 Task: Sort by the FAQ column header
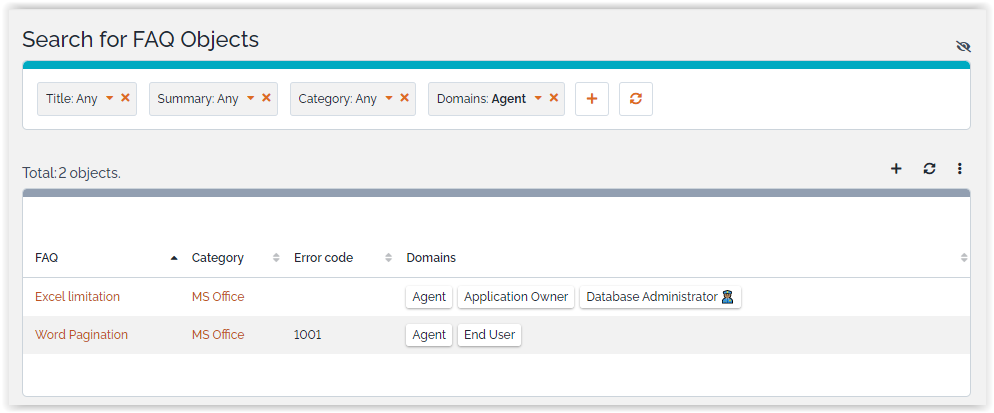47,258
